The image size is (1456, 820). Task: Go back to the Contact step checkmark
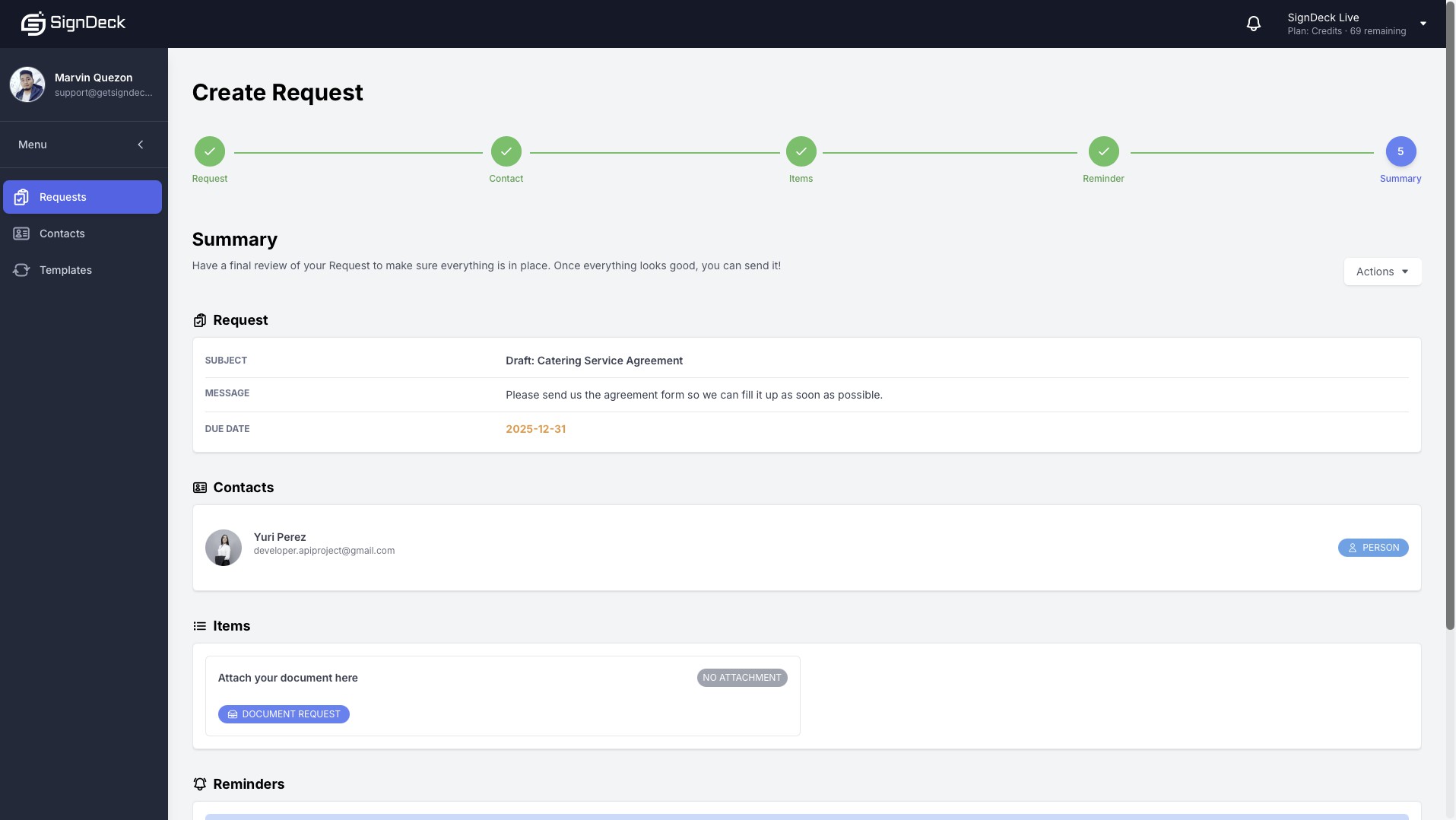click(x=506, y=151)
